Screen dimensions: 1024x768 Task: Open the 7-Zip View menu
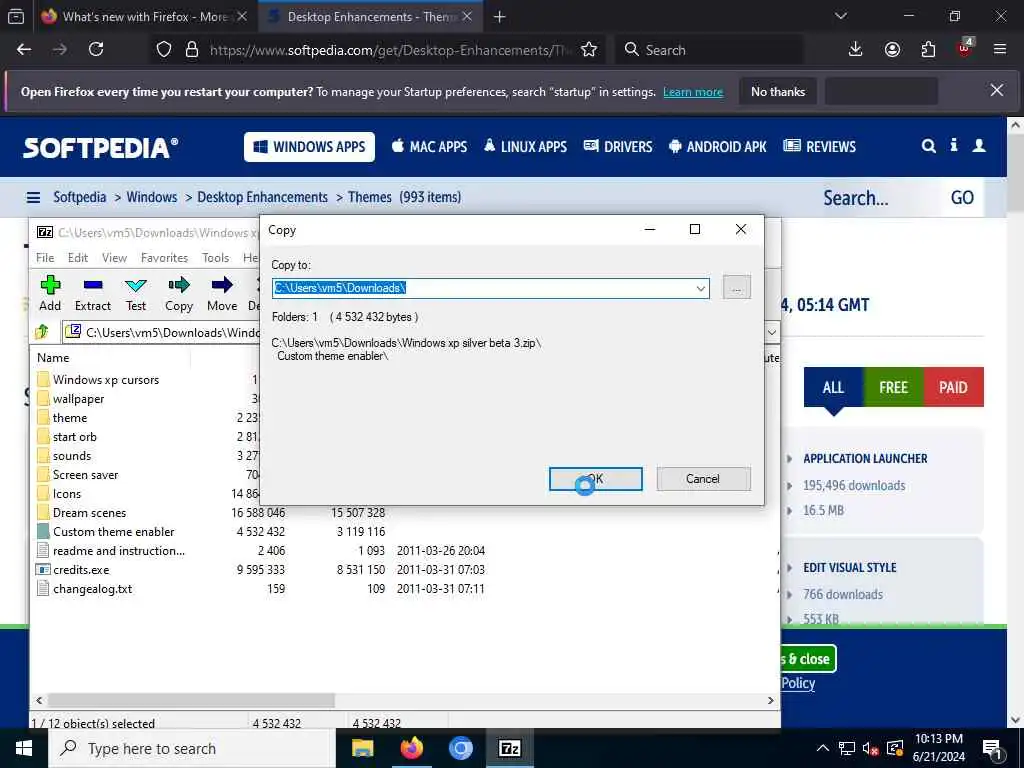click(114, 257)
